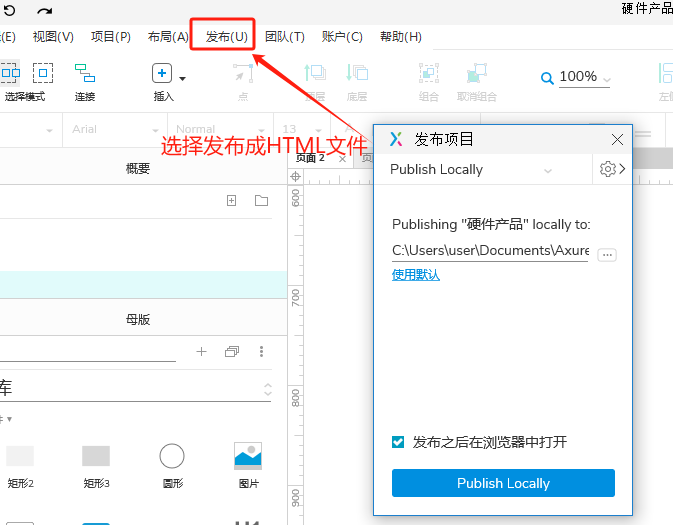The image size is (673, 525).
Task: Select the 矩形2 widget
Action: [x=20, y=466]
